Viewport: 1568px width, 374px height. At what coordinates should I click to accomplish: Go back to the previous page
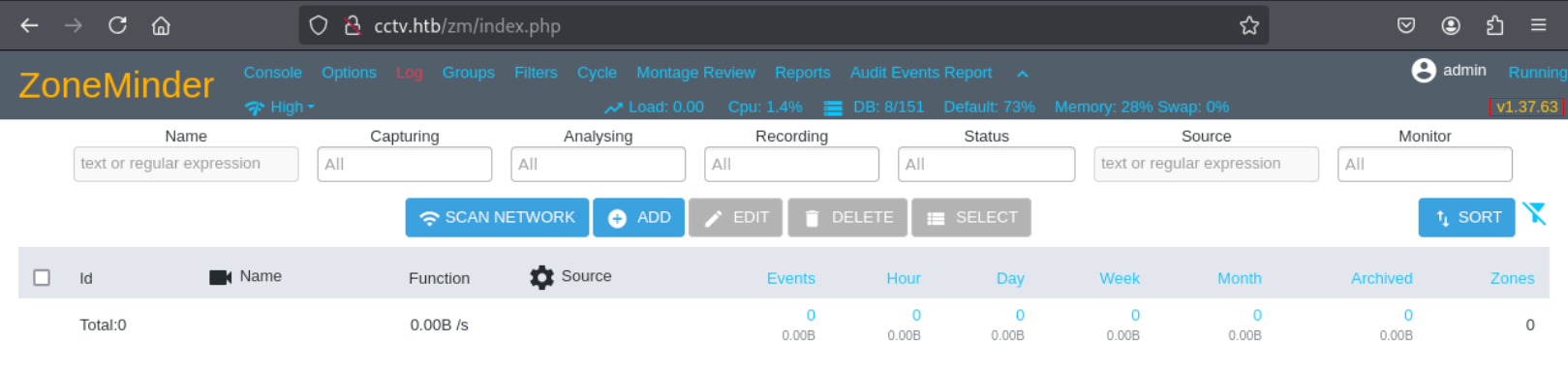click(x=29, y=25)
